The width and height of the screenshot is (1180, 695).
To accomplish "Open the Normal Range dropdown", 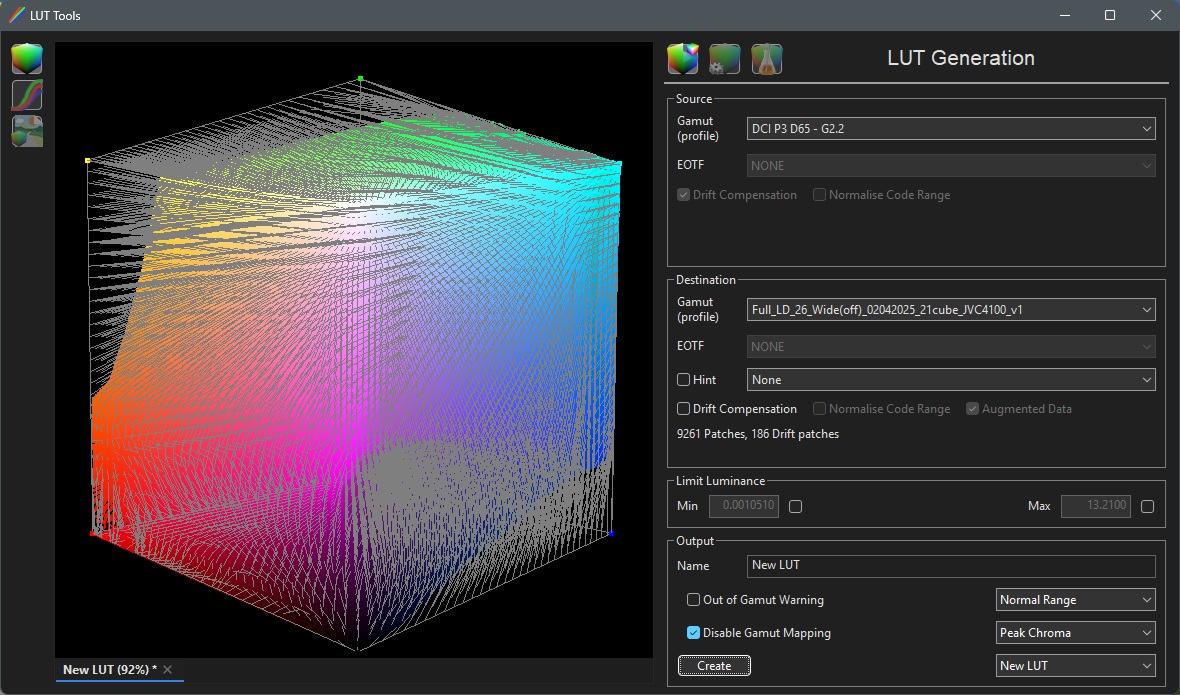I will pos(1075,599).
